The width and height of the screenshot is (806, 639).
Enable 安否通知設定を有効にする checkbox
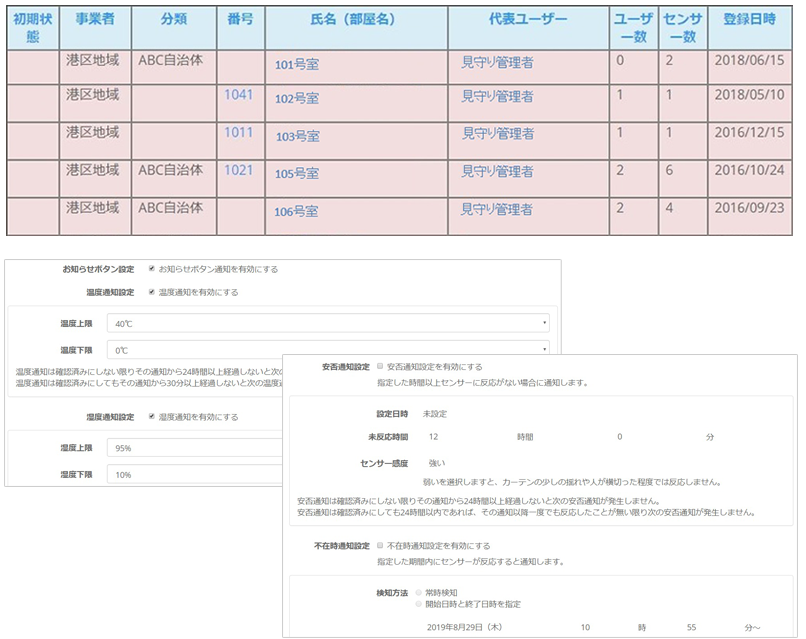coord(380,366)
